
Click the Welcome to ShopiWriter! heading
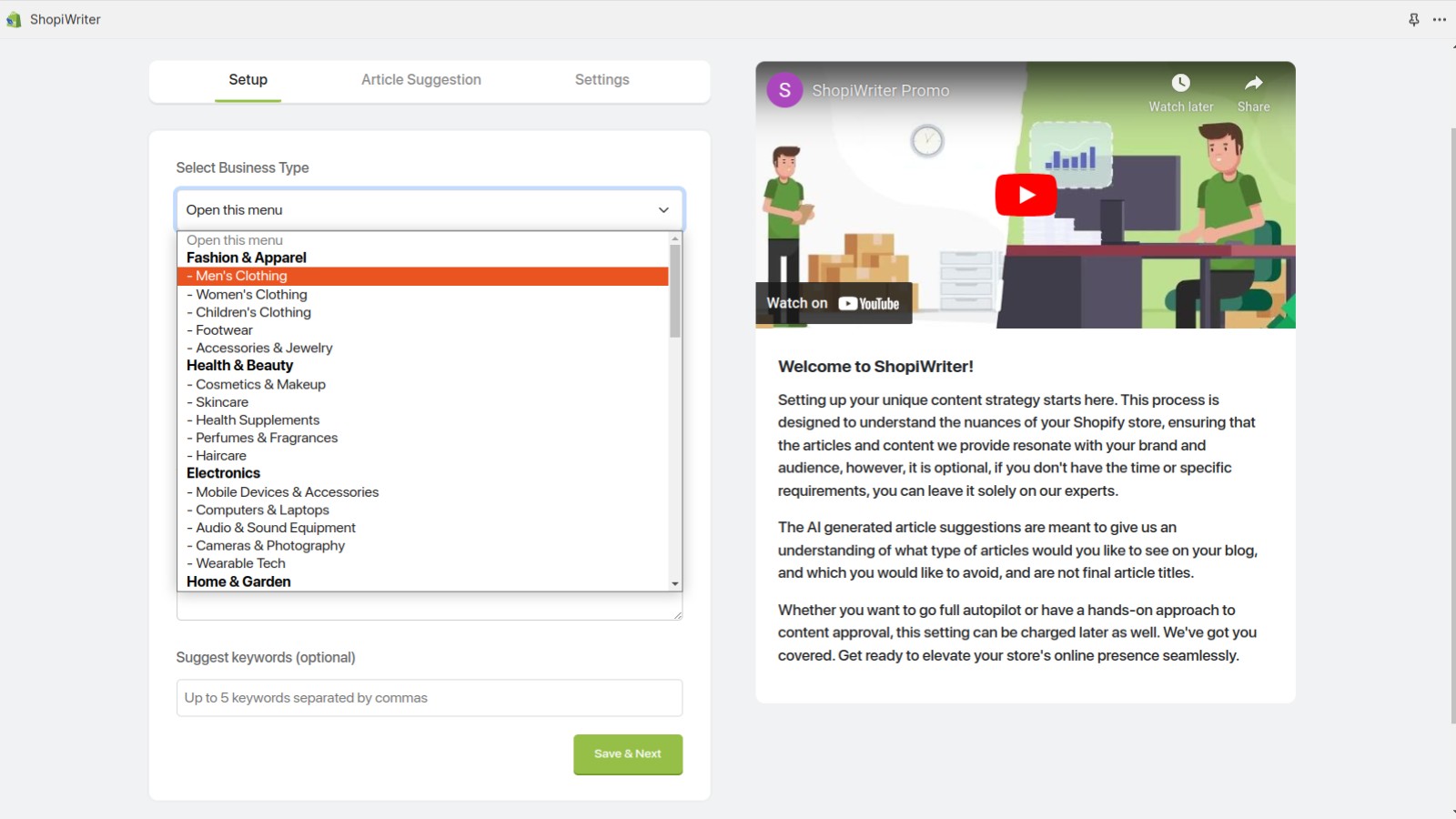coord(875,367)
